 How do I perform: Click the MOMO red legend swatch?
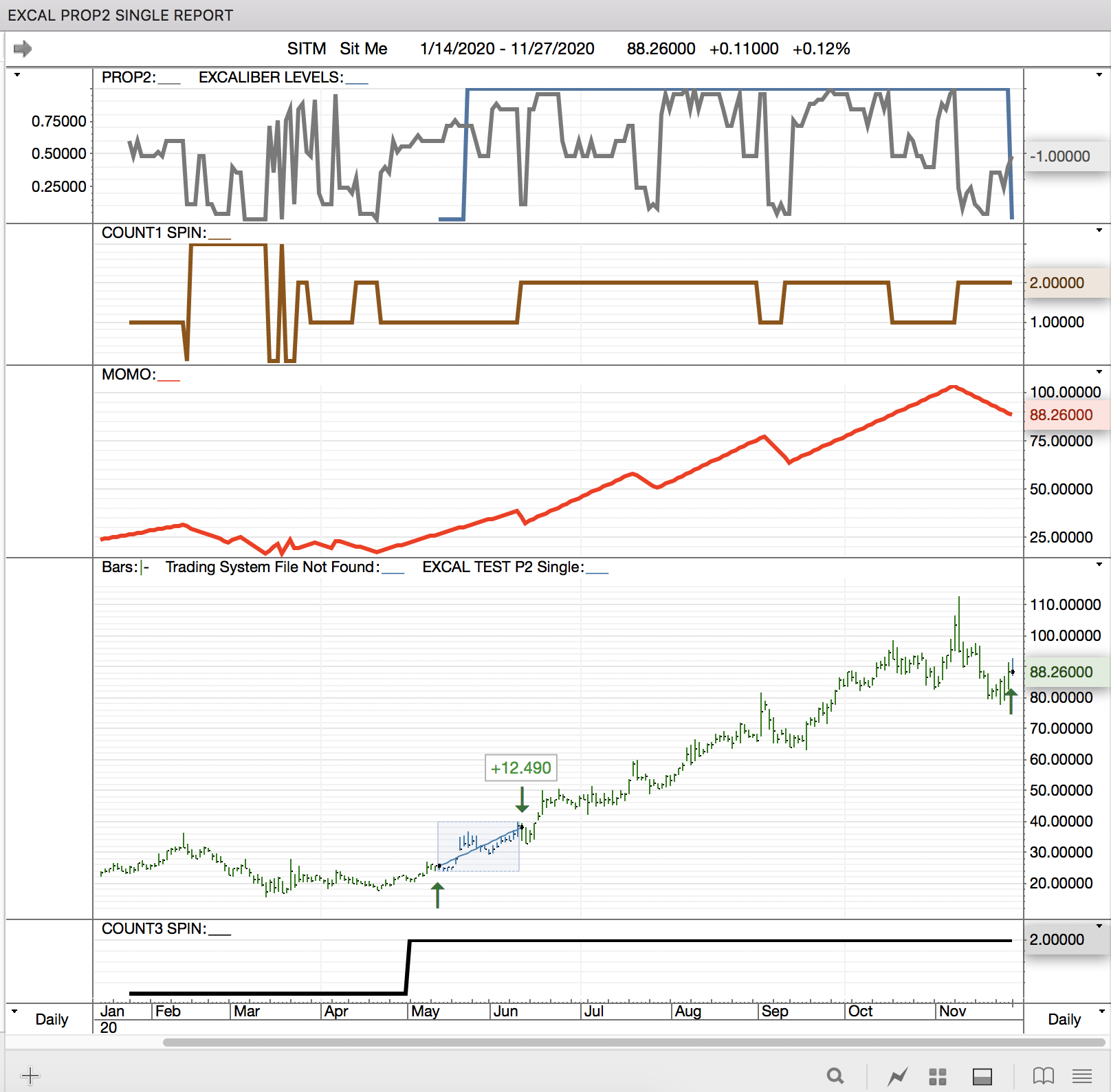point(169,380)
